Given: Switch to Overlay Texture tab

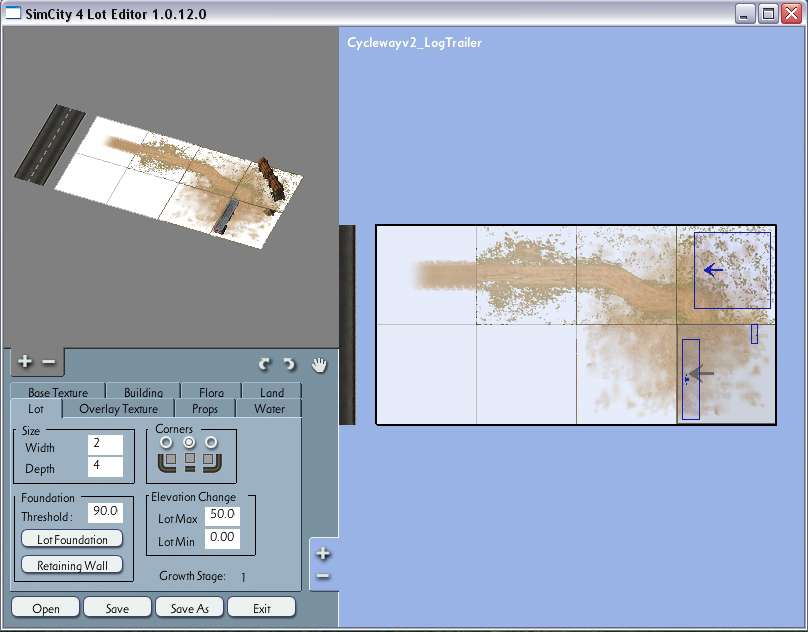Looking at the screenshot, I should click(119, 409).
